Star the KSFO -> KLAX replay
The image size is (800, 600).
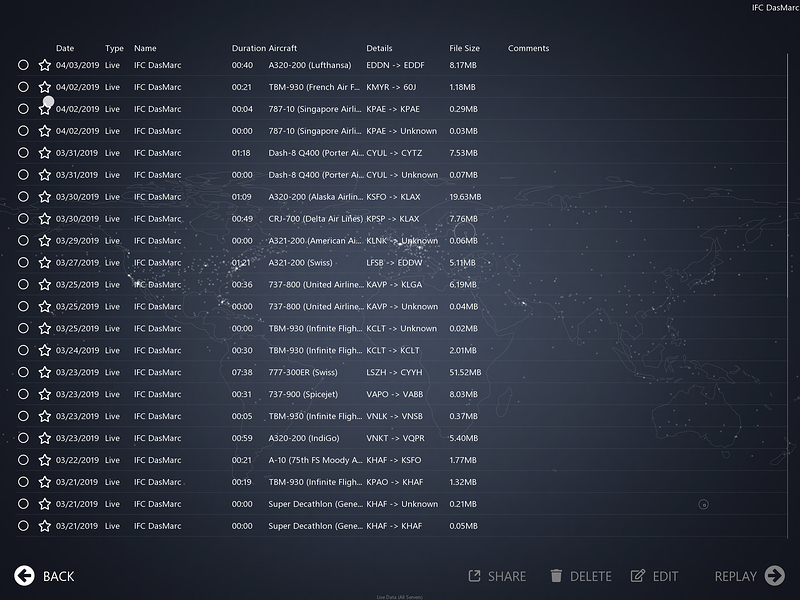coord(45,197)
